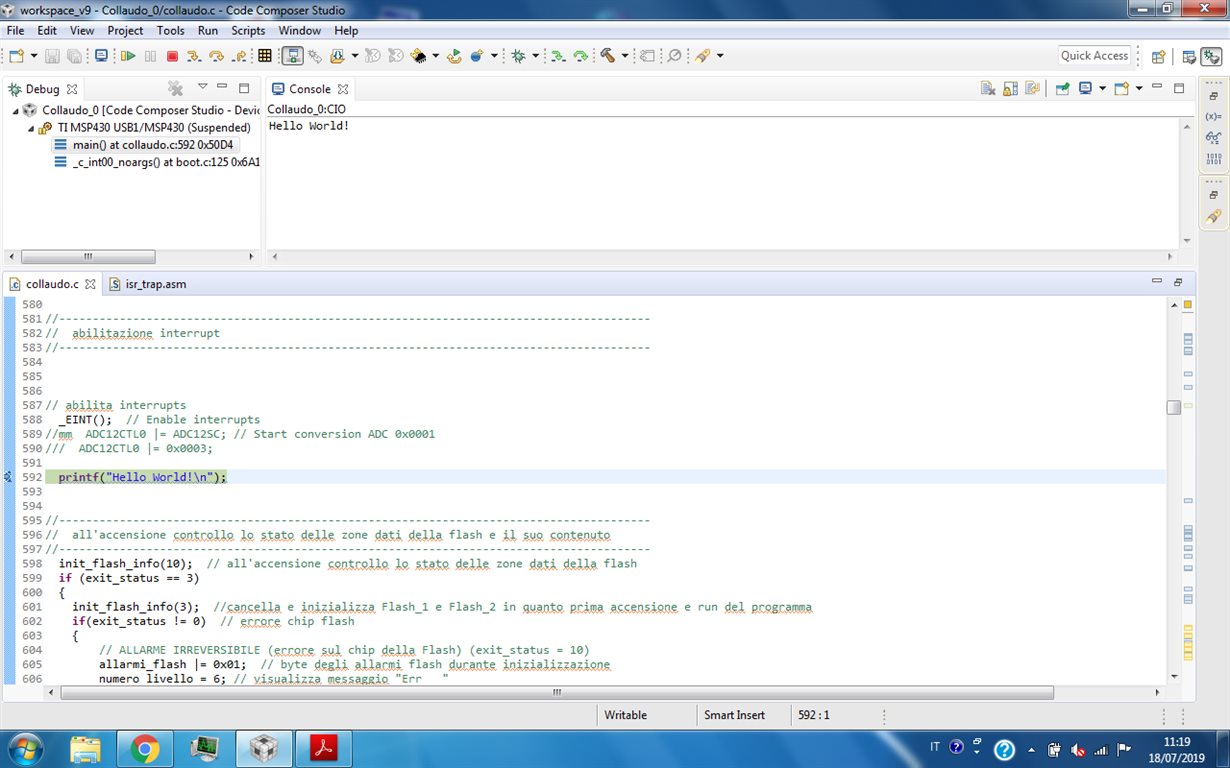Image resolution: width=1230 pixels, height=768 pixels.
Task: Click the Writable status entry
Action: click(x=626, y=715)
